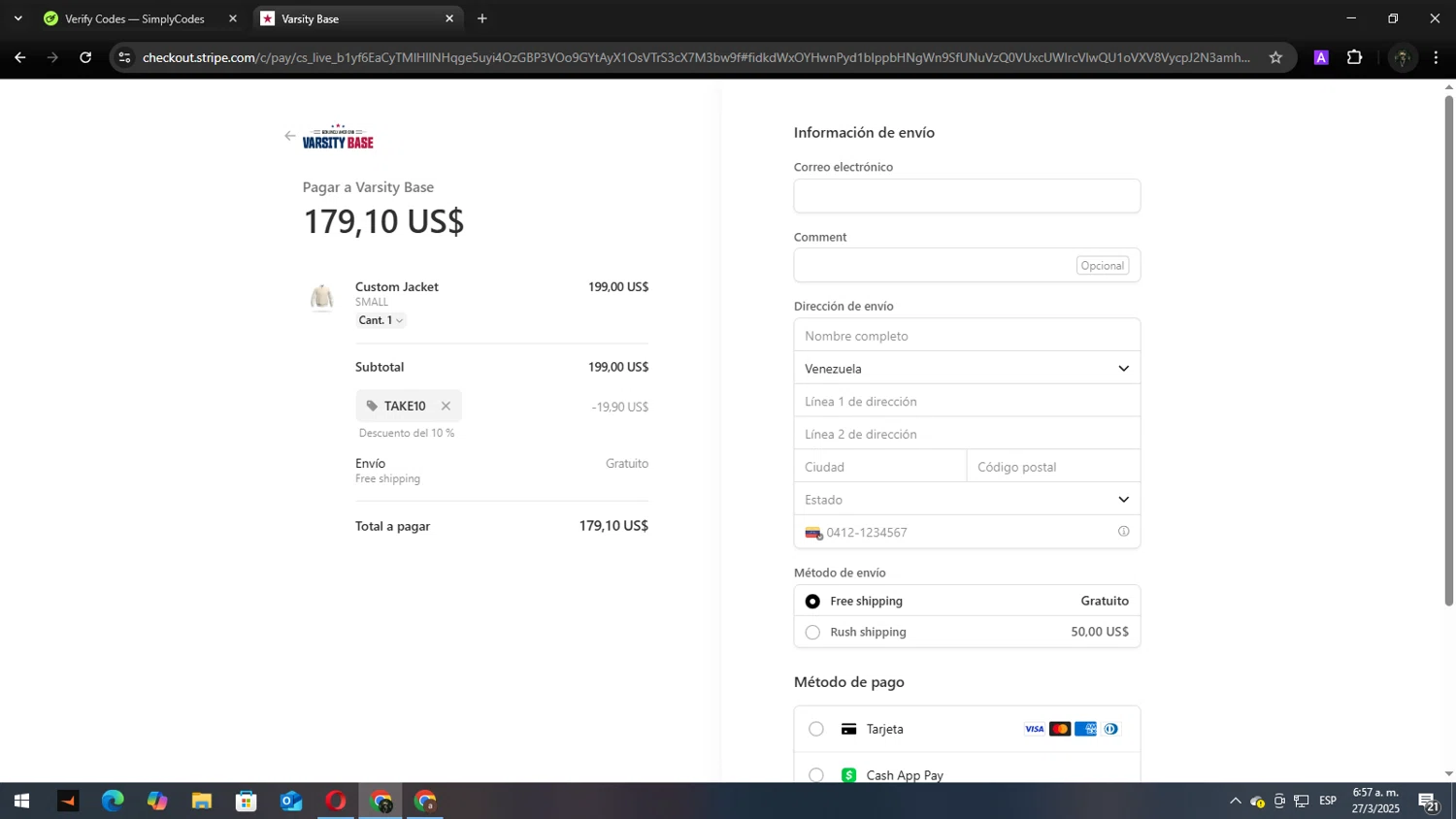
Task: Click the Comment input field
Action: pos(967,265)
